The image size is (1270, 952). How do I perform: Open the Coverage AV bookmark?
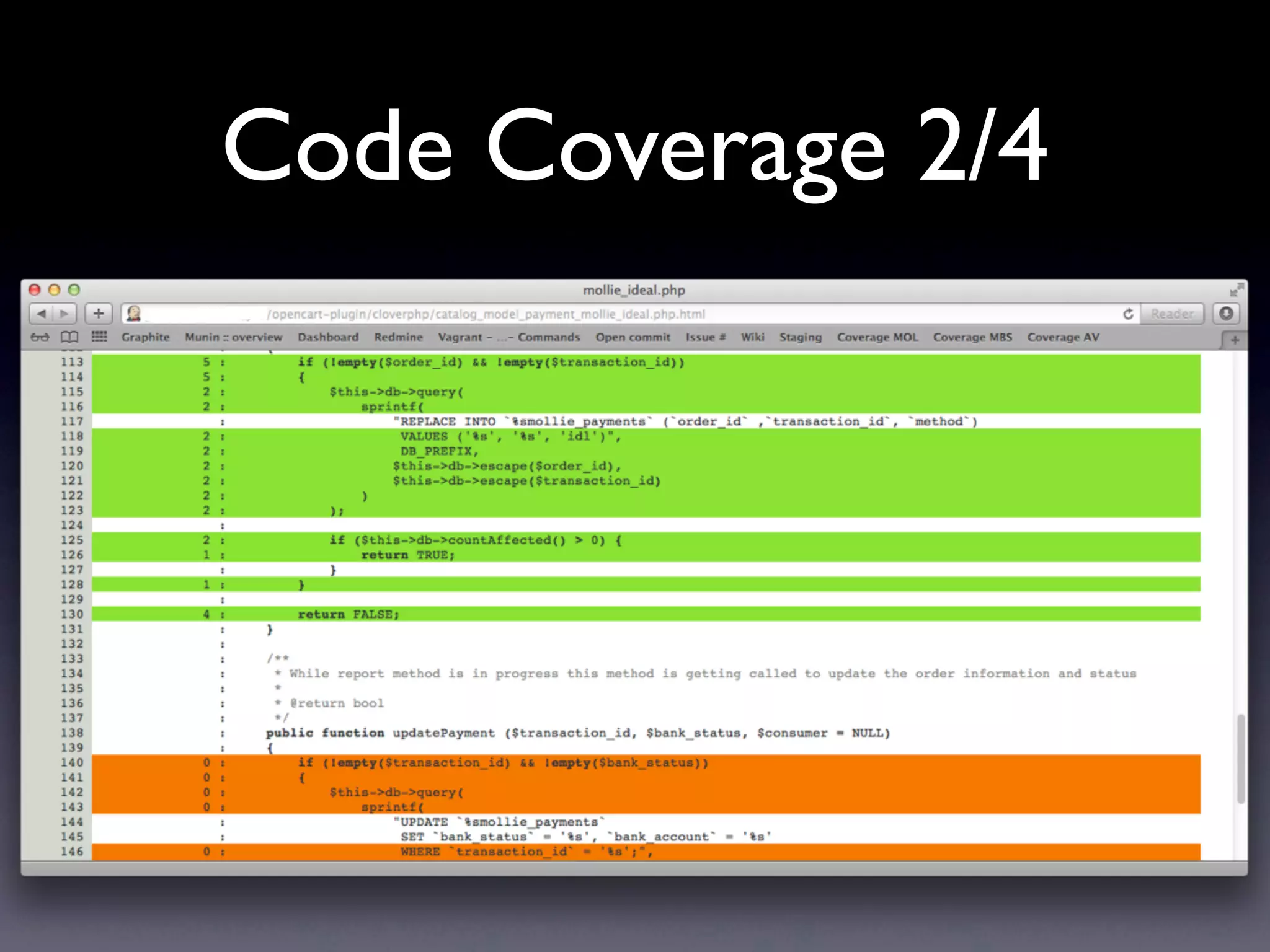click(1064, 337)
